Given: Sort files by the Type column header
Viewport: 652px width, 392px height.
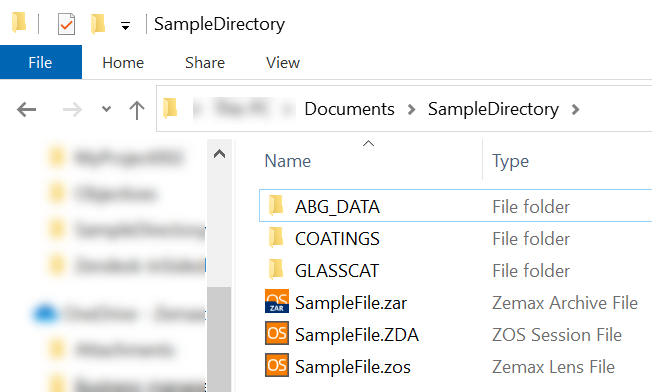Looking at the screenshot, I should (x=510, y=161).
